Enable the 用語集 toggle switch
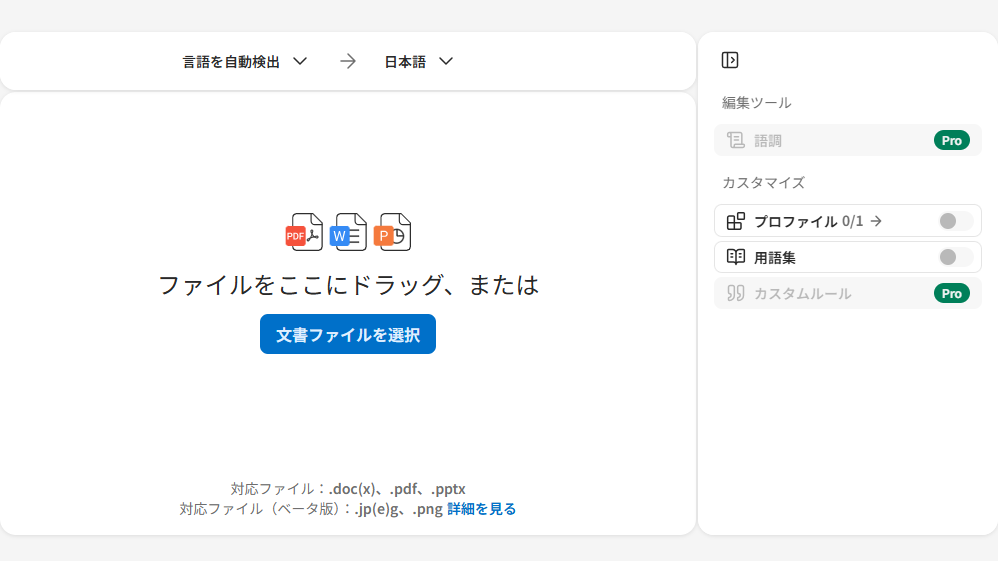Screen dimensions: 998x561 (x=955, y=257)
